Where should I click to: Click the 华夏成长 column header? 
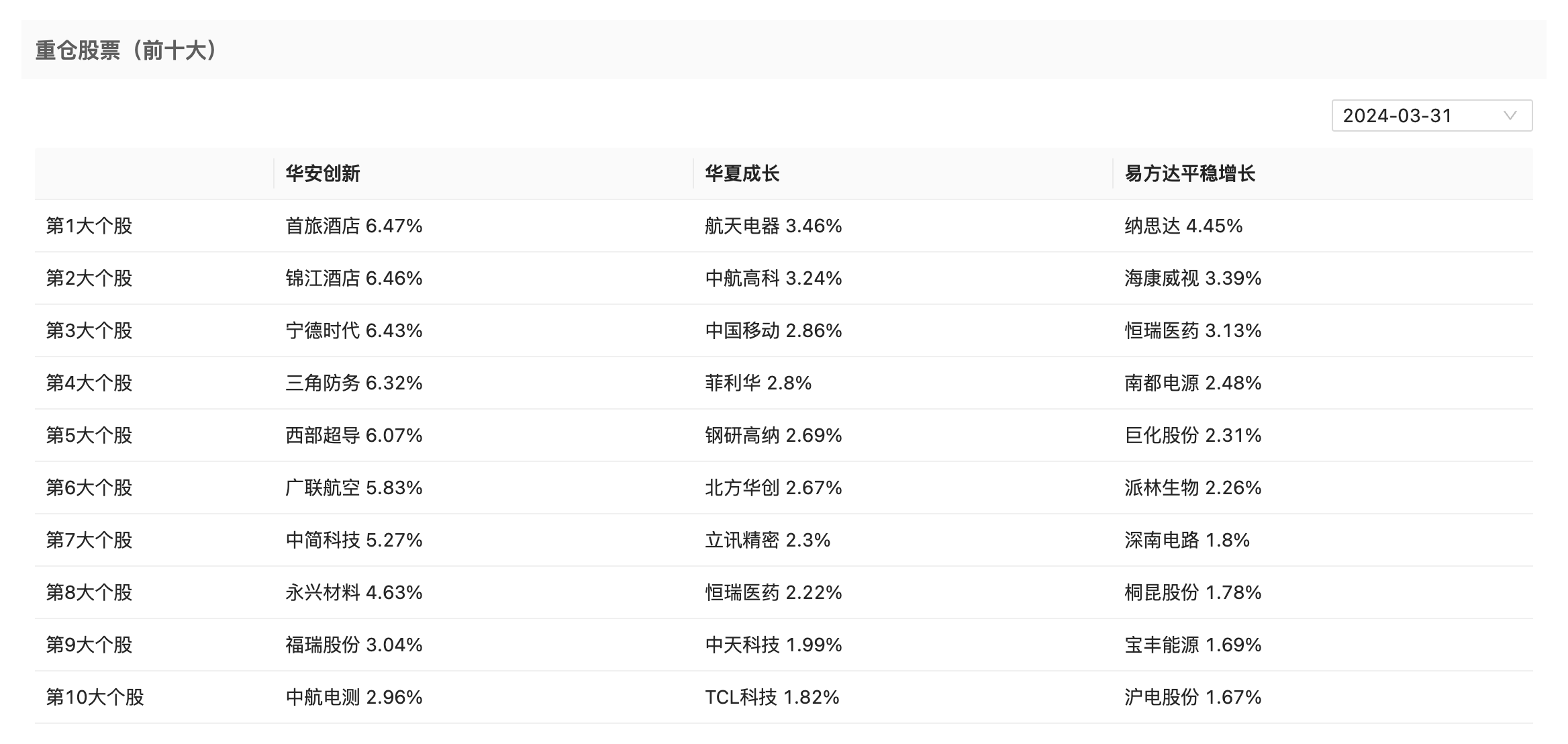pyautogui.click(x=742, y=174)
